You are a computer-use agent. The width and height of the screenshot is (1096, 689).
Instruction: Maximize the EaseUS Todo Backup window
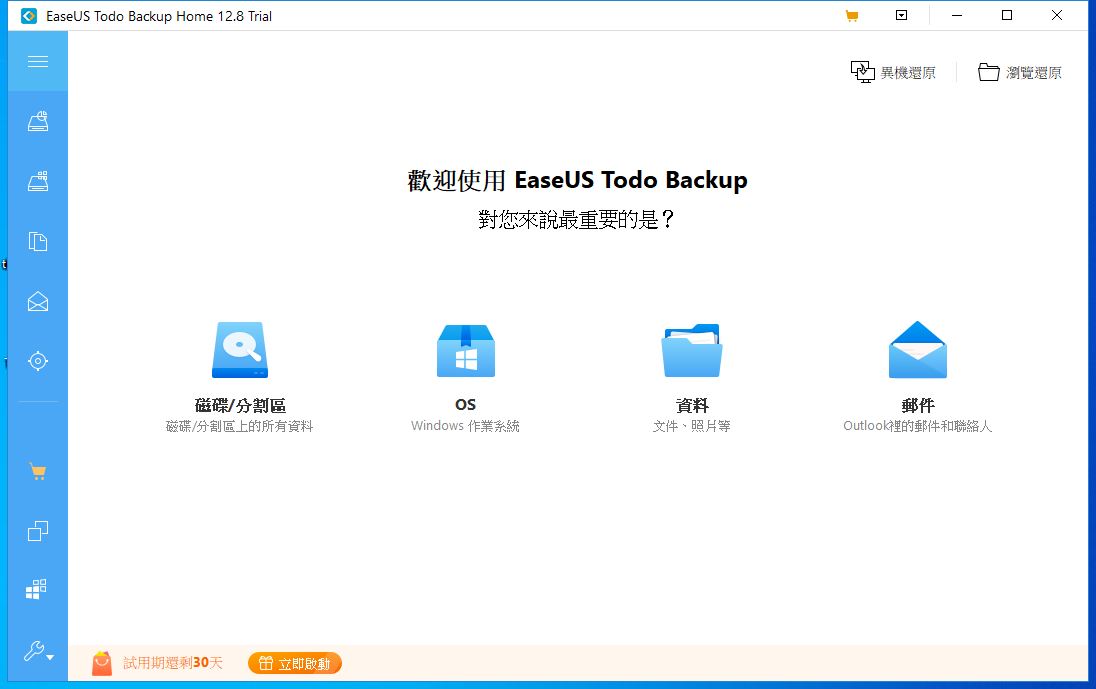click(1007, 15)
